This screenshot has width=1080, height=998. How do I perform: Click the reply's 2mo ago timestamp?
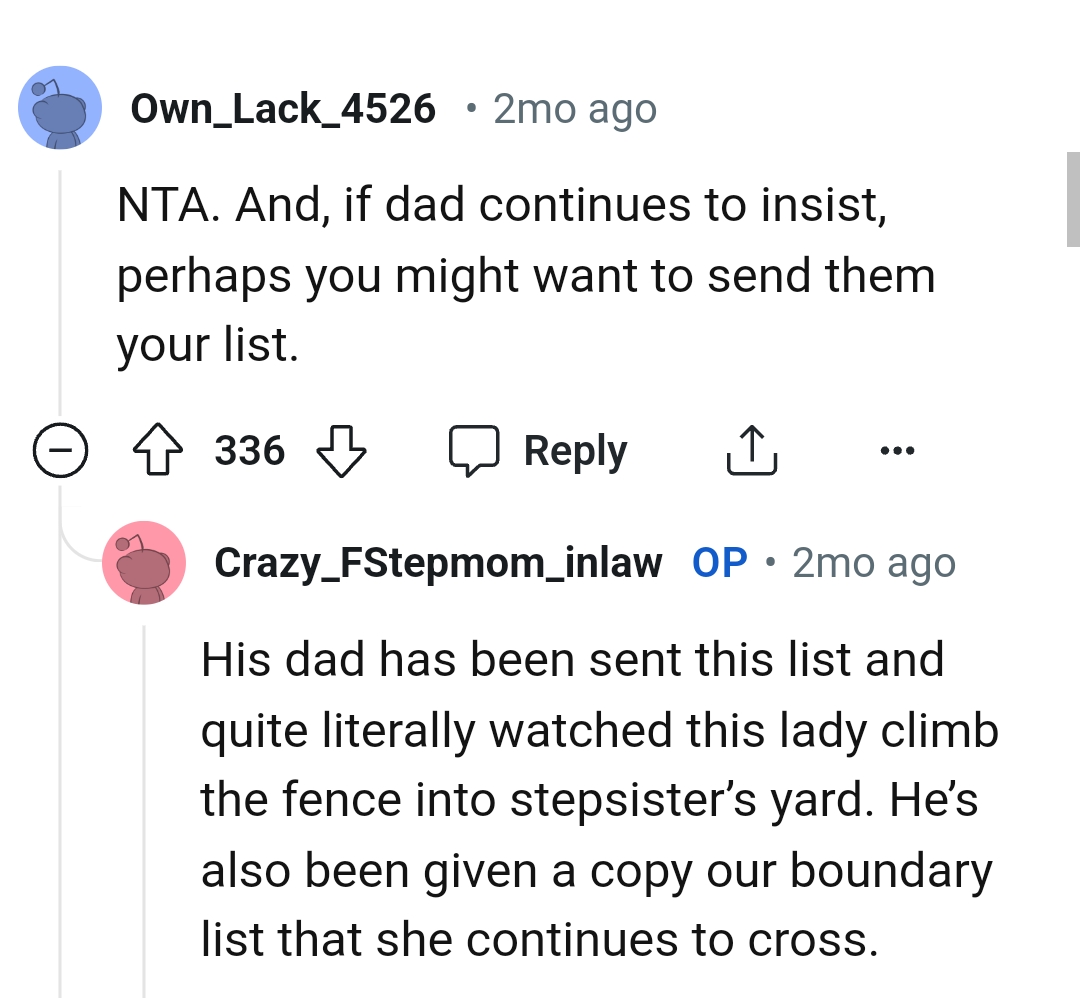click(x=873, y=562)
